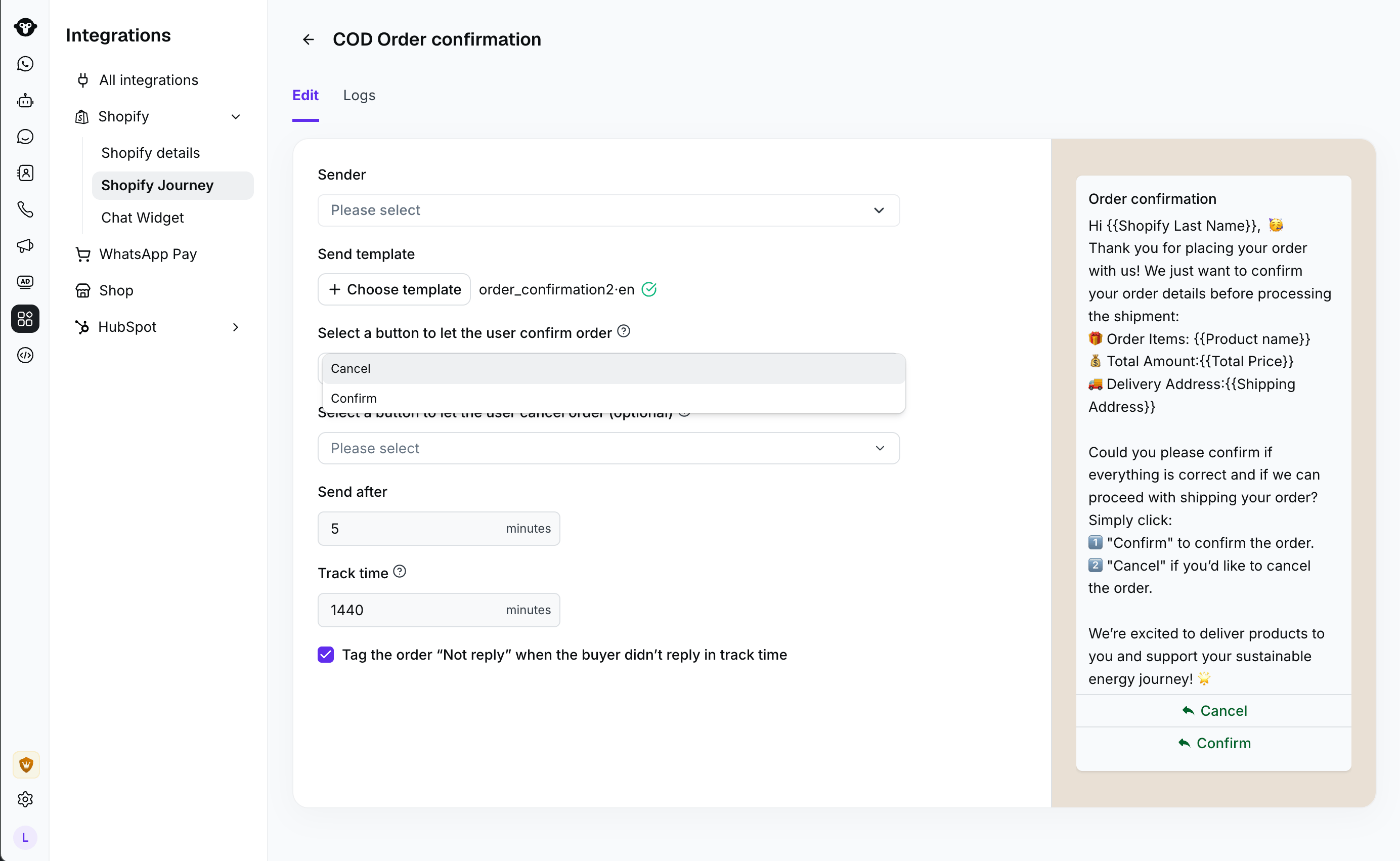Choose Cancel option in the dropdown list
This screenshot has width=1400, height=861.
pos(614,368)
